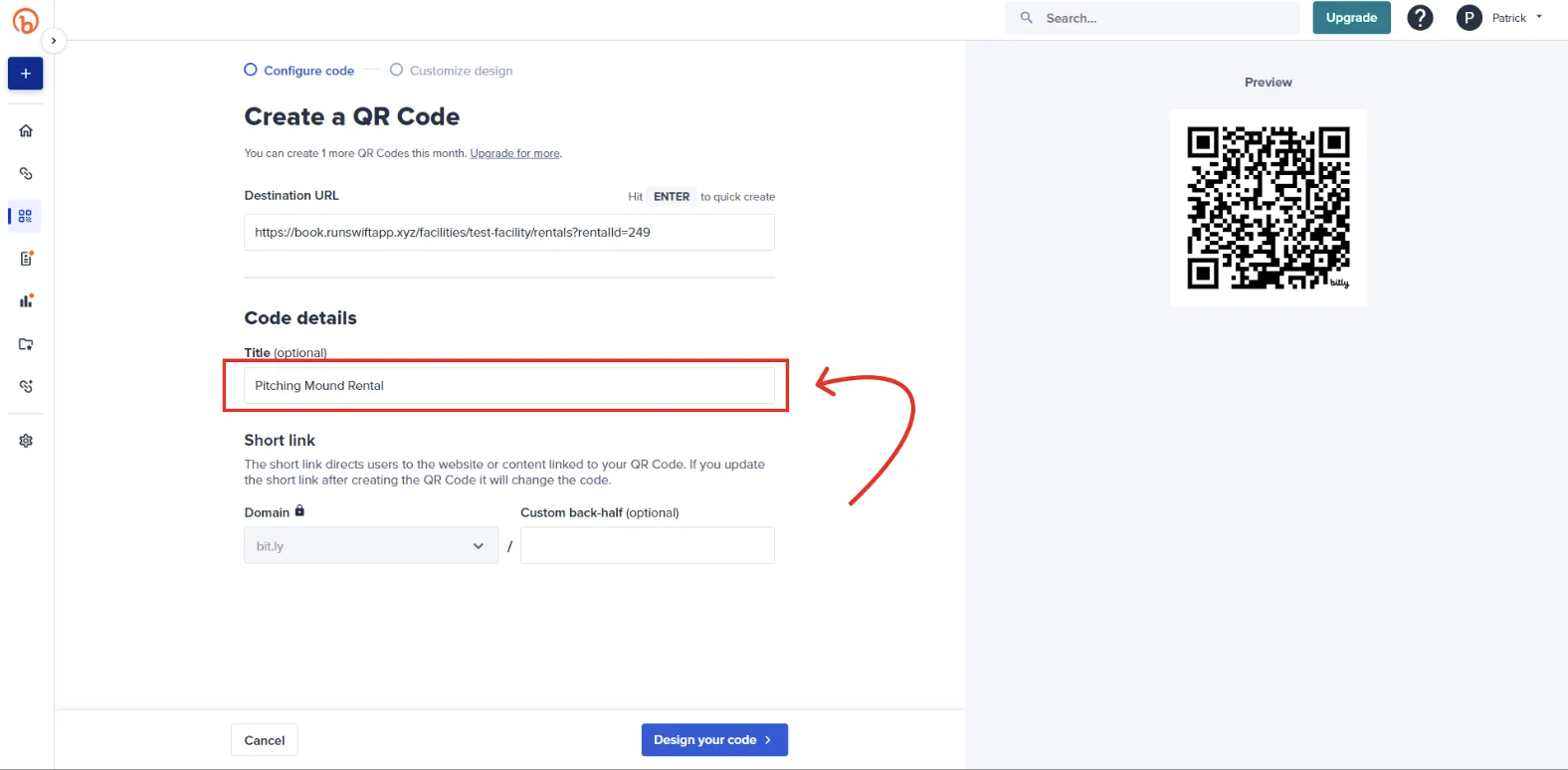This screenshot has width=1568, height=770.
Task: Select the Customize design step
Action: [452, 71]
